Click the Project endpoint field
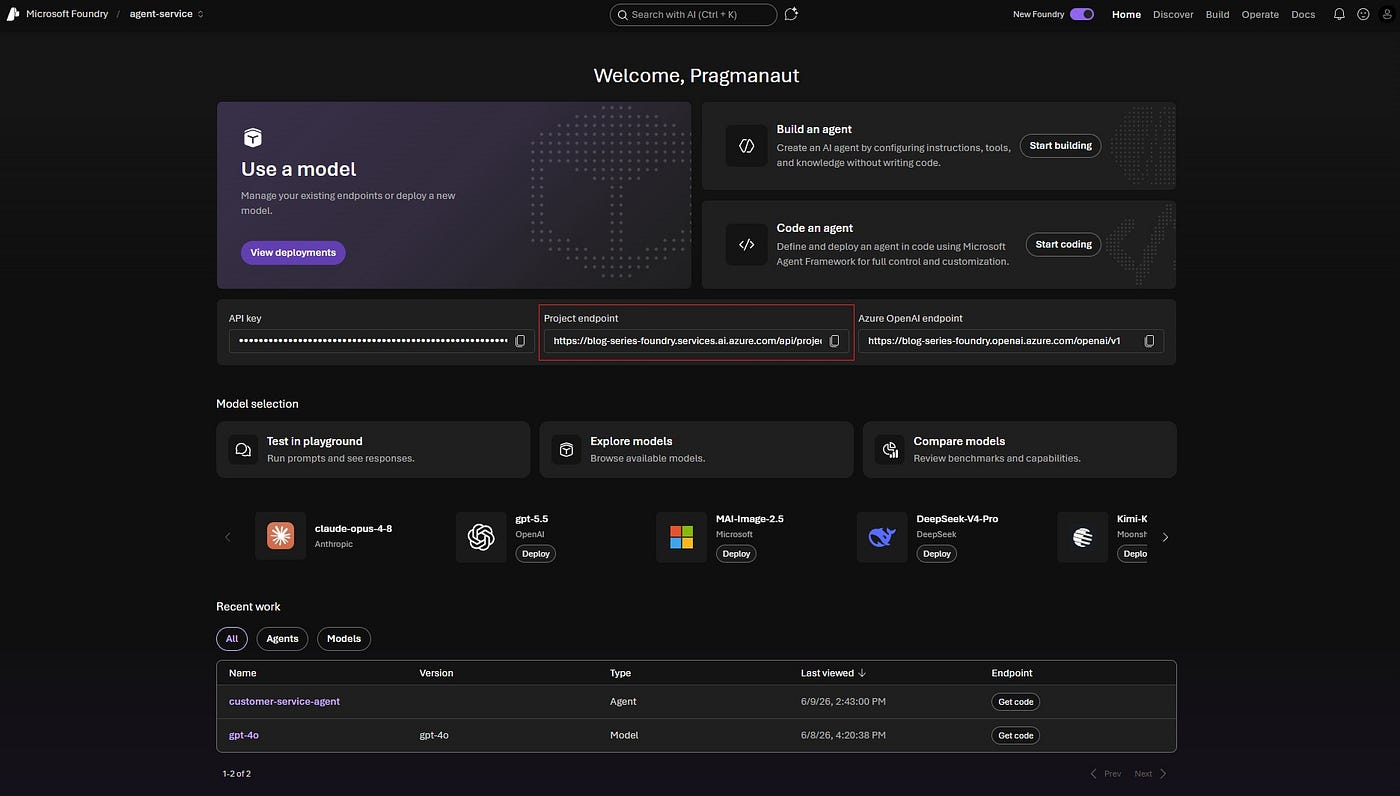 696,341
